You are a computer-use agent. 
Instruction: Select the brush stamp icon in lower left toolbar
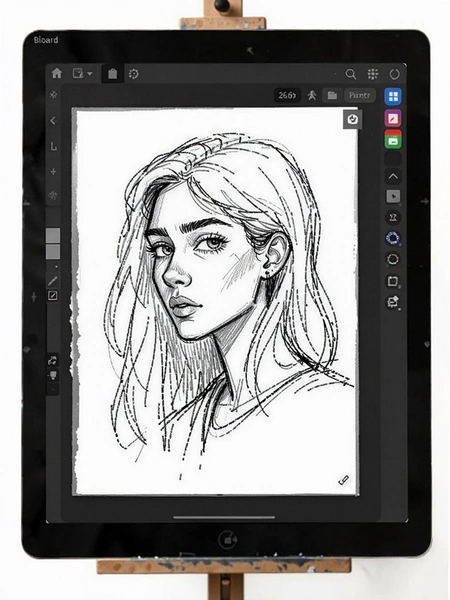coord(53,375)
